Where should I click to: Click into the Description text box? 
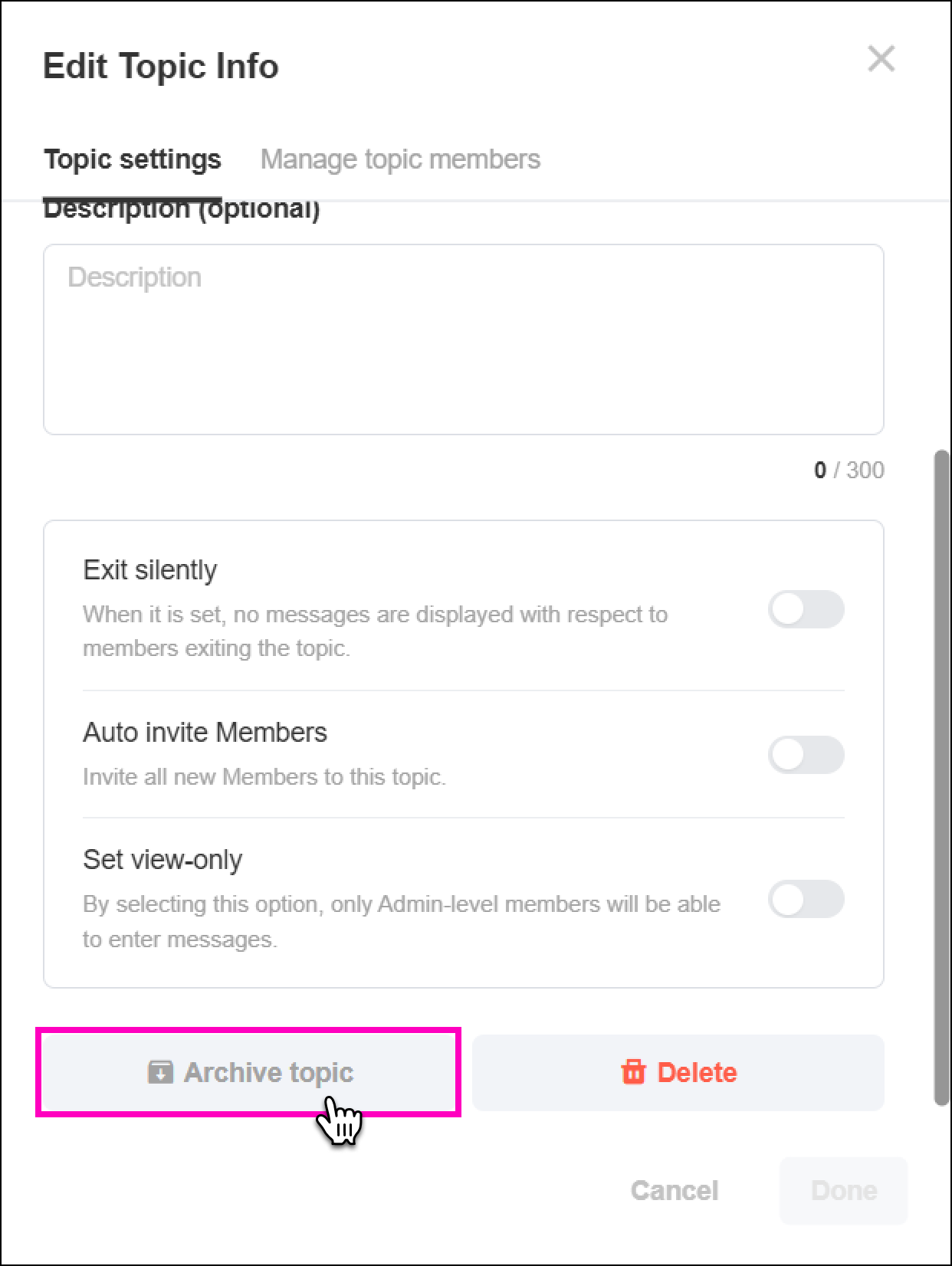click(463, 339)
